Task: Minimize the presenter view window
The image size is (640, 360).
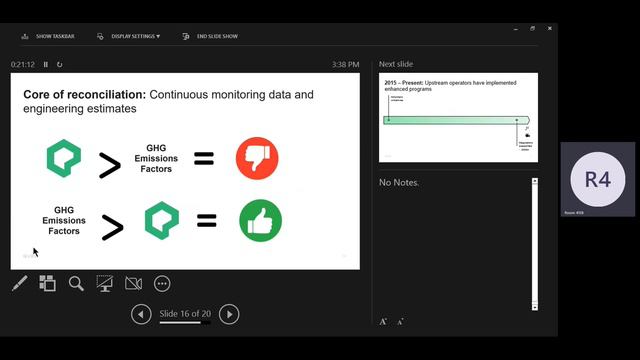Action: click(x=516, y=29)
